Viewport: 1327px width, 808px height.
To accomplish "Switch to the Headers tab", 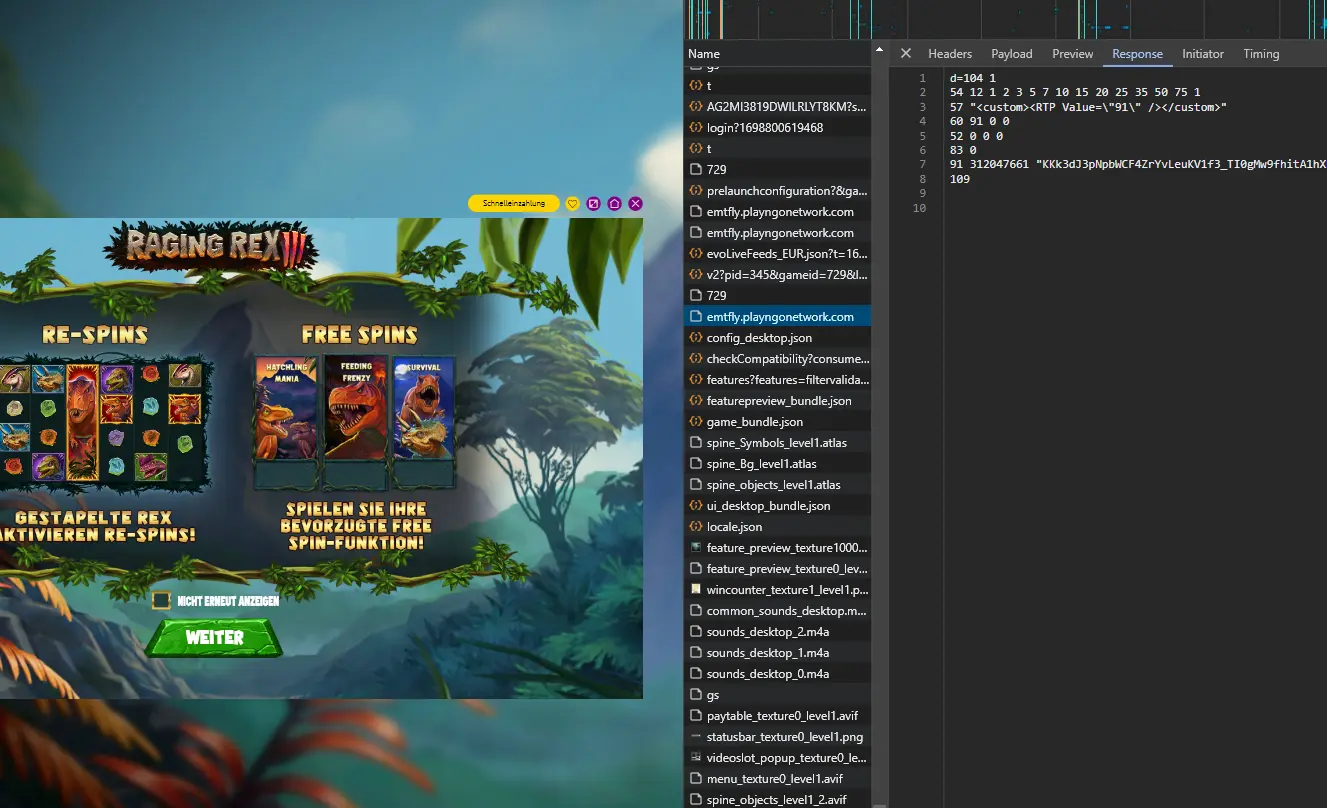I will coord(950,54).
